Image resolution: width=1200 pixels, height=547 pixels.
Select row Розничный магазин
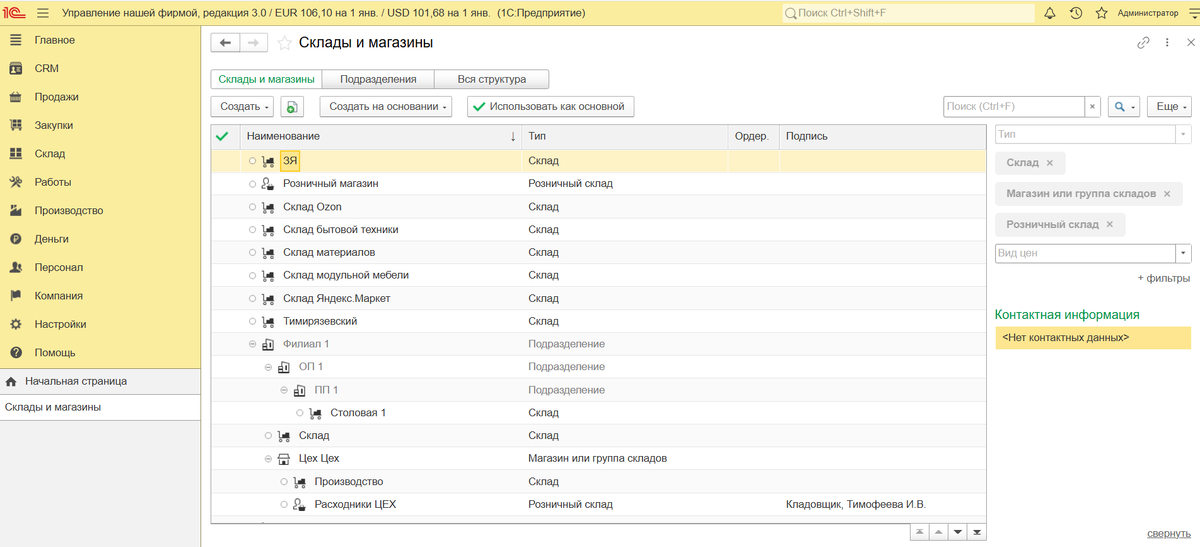(598, 184)
